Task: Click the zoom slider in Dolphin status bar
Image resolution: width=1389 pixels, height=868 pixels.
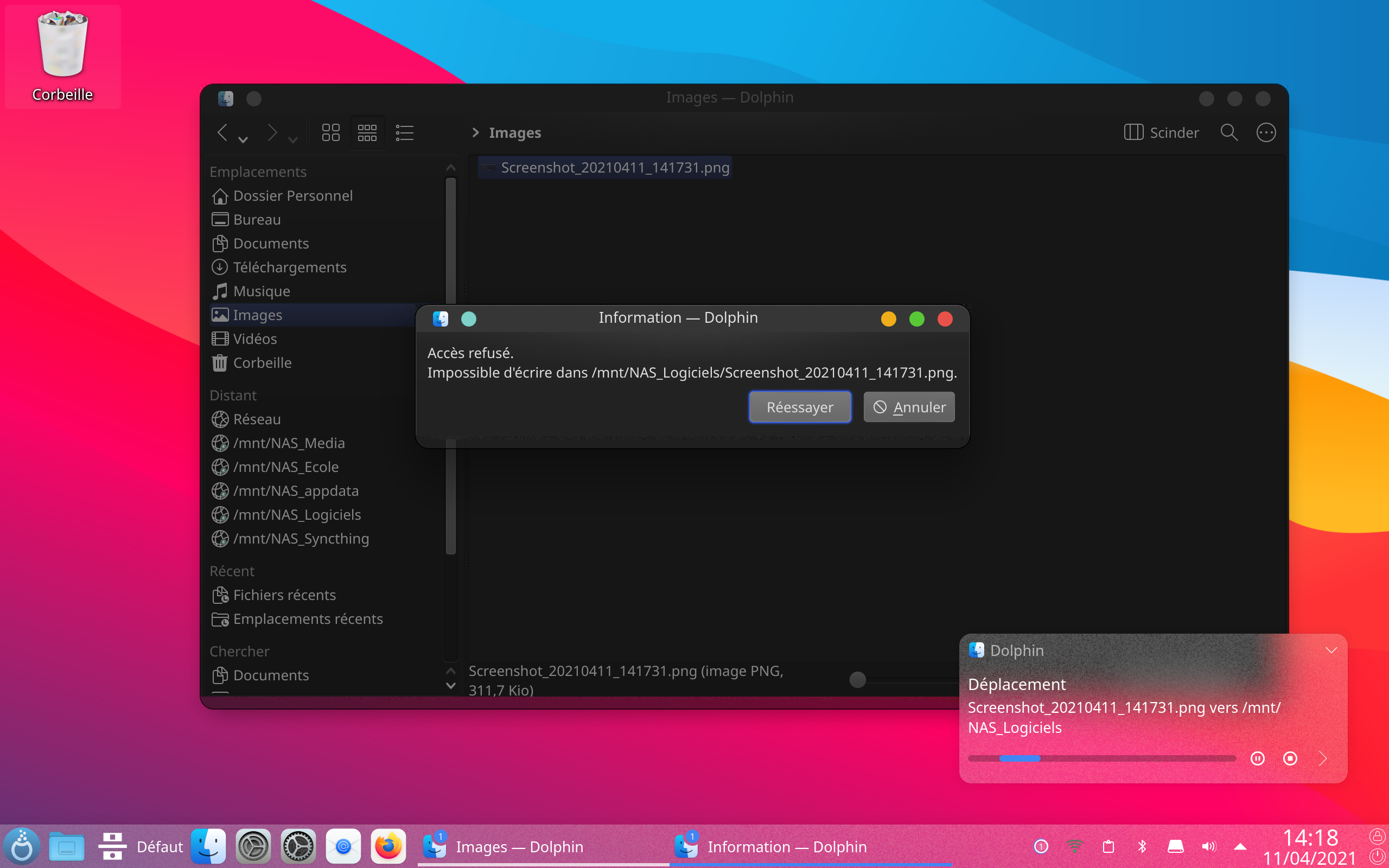Action: [x=857, y=680]
